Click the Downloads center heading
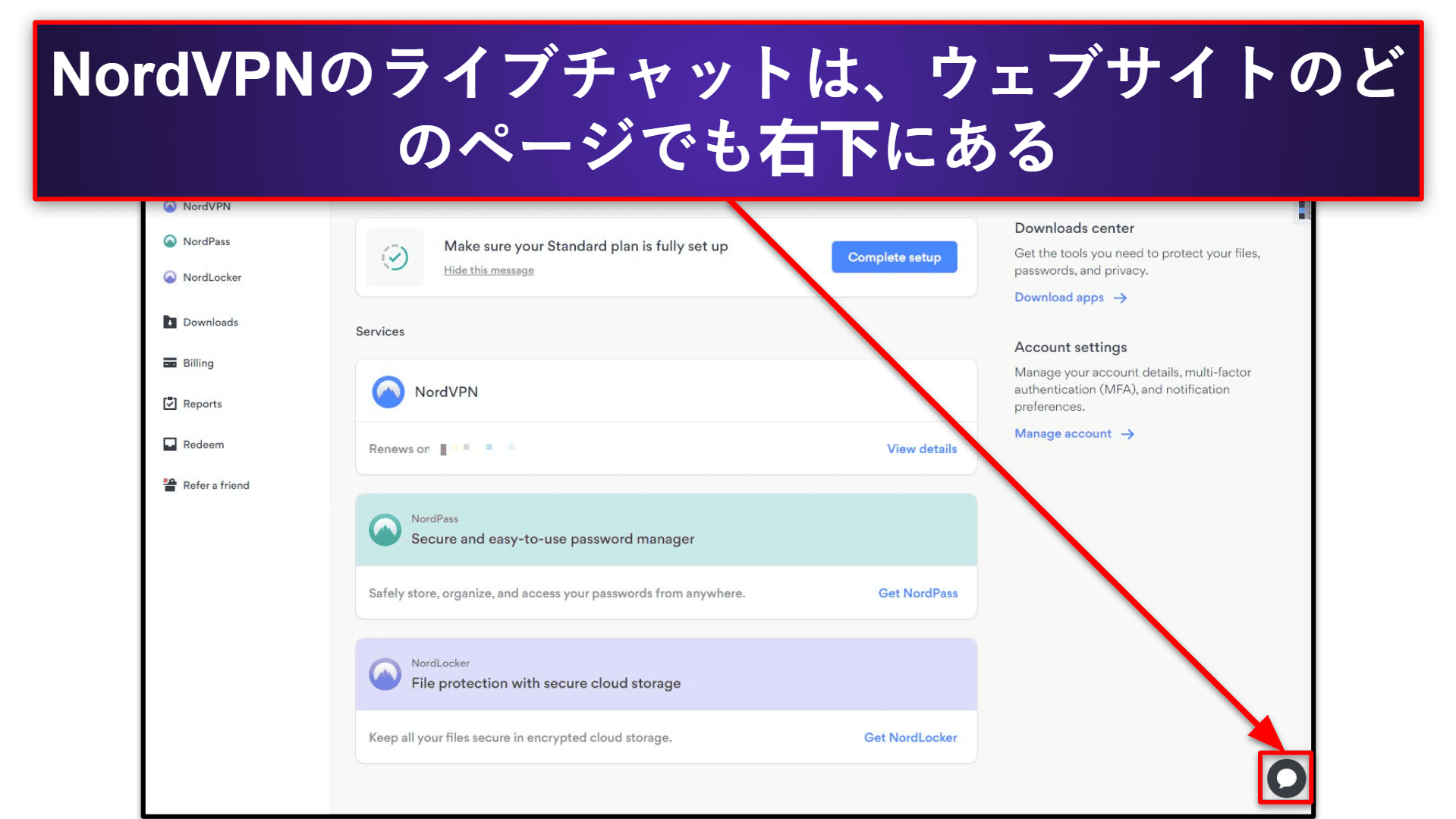This screenshot has height=819, width=1456. [1074, 228]
